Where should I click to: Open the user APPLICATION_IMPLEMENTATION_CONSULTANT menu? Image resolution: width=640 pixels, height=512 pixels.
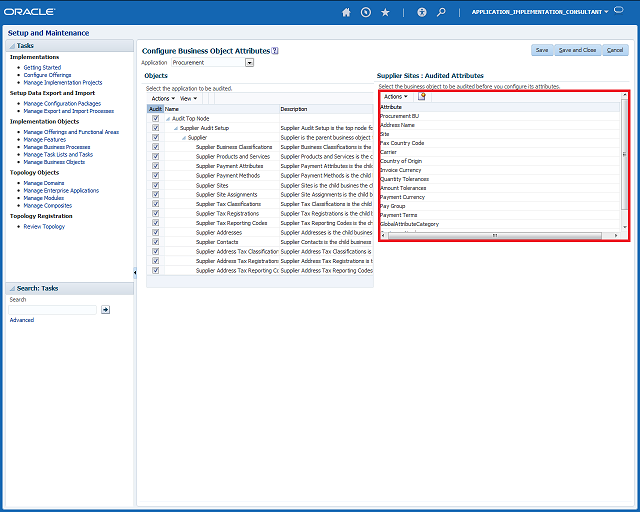click(x=540, y=12)
